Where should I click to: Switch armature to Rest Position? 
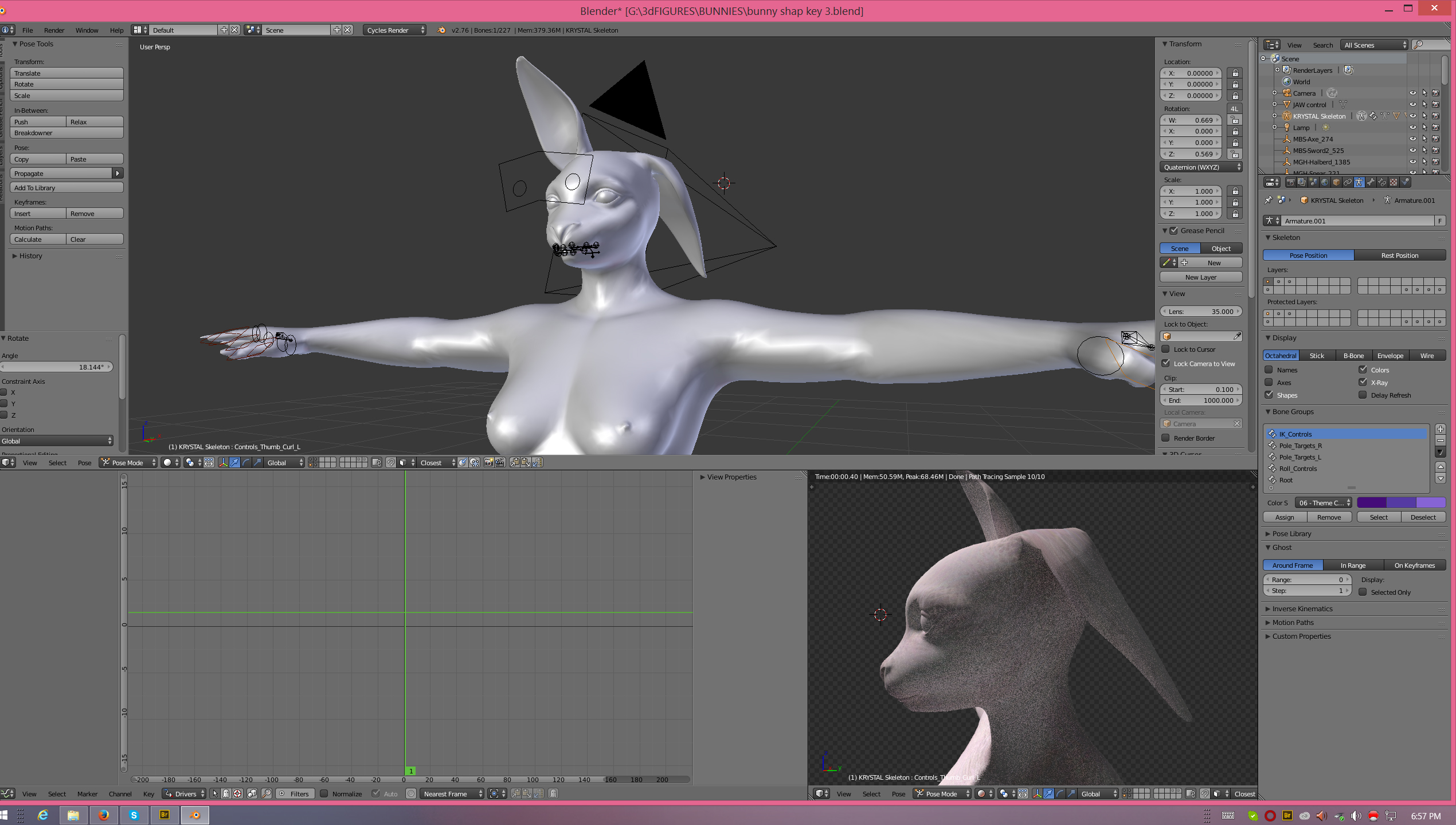click(x=1399, y=255)
